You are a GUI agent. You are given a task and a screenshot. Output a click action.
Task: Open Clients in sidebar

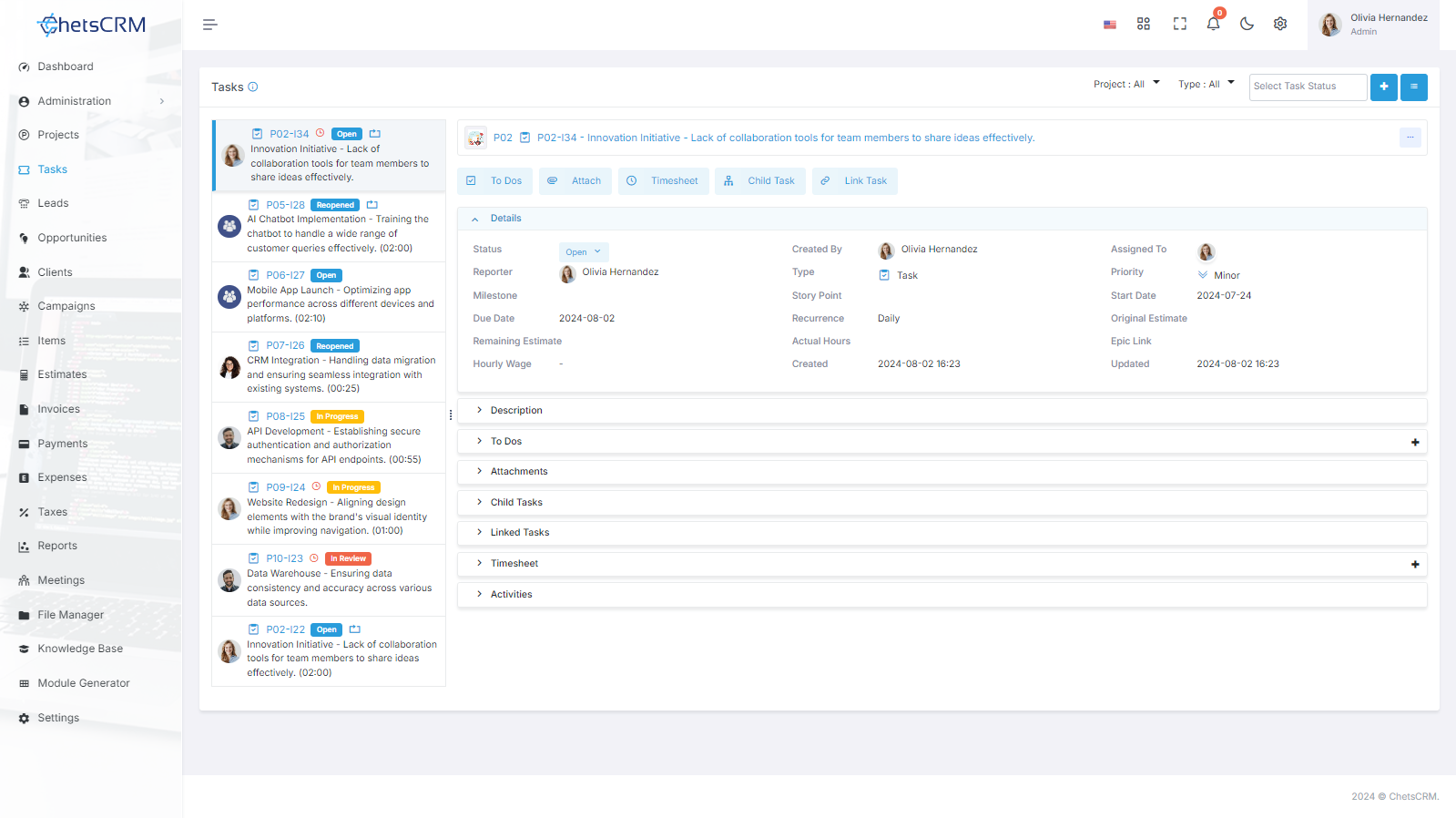pos(55,272)
